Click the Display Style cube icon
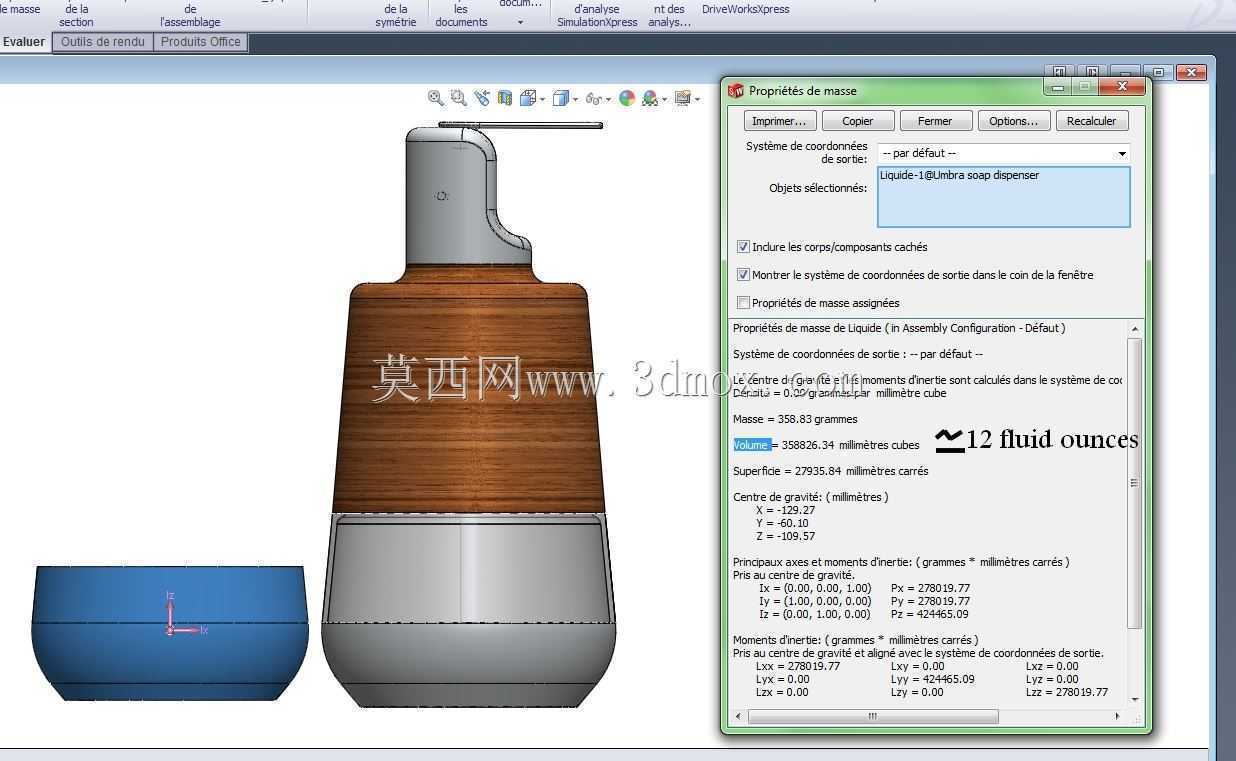The image size is (1236, 761). [x=560, y=98]
